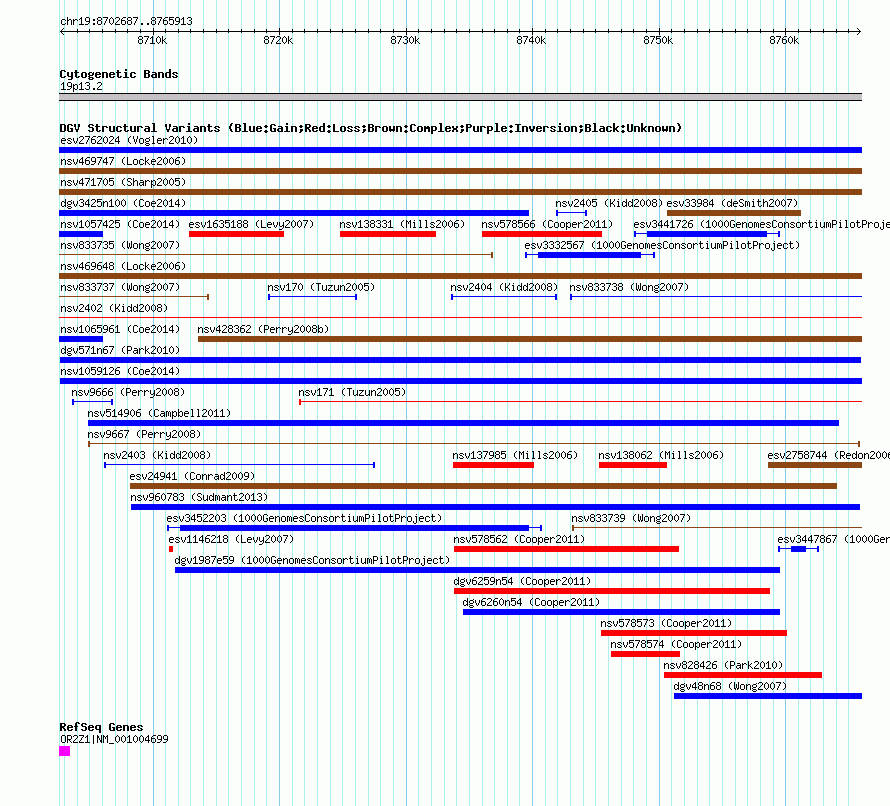Select nsv9666 (Perry2008) label
Image resolution: width=890 pixels, height=806 pixels.
128,392
